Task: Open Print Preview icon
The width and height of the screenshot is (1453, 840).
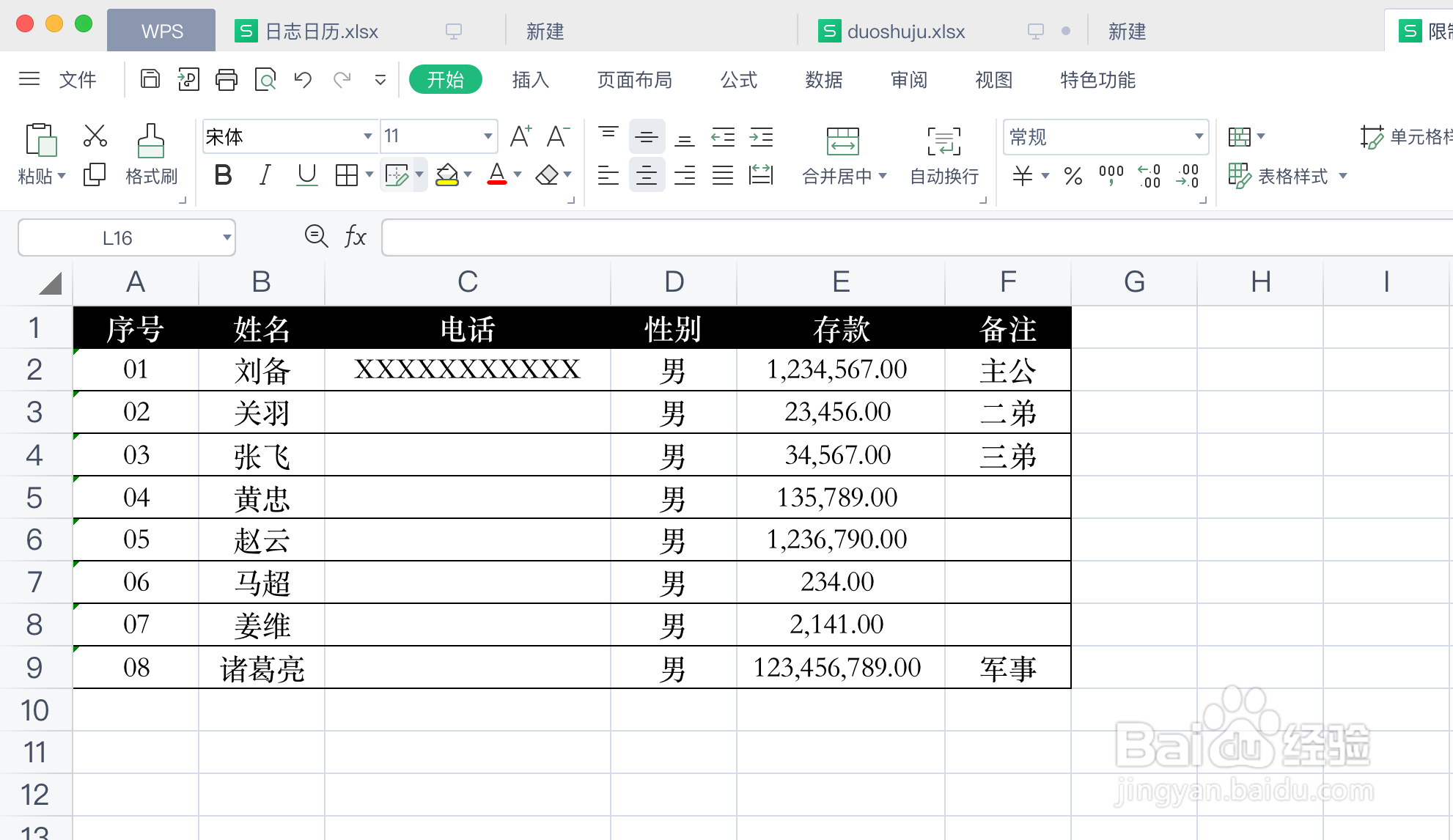Action: (x=265, y=79)
